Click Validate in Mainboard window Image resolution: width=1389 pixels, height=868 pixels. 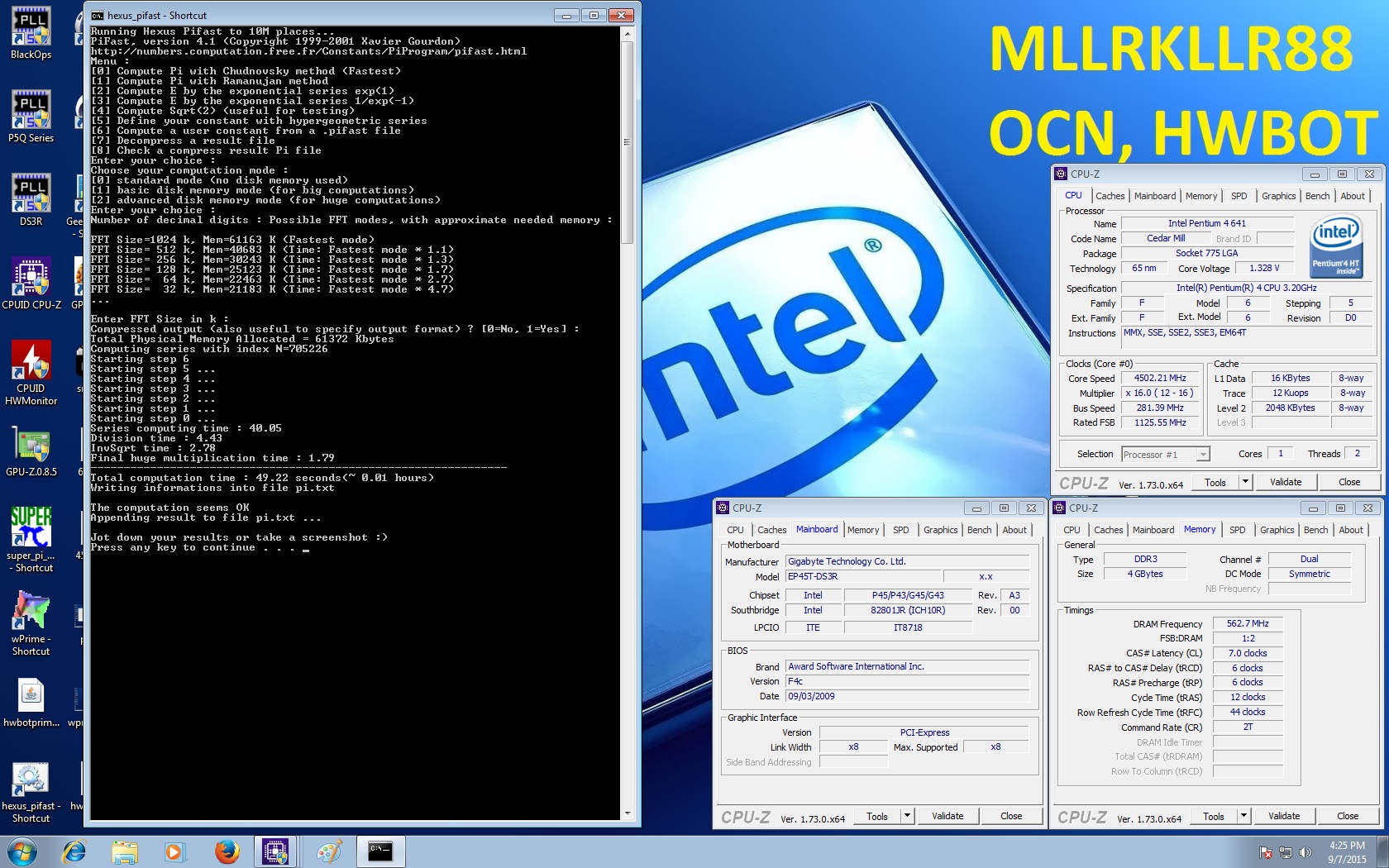click(x=947, y=816)
